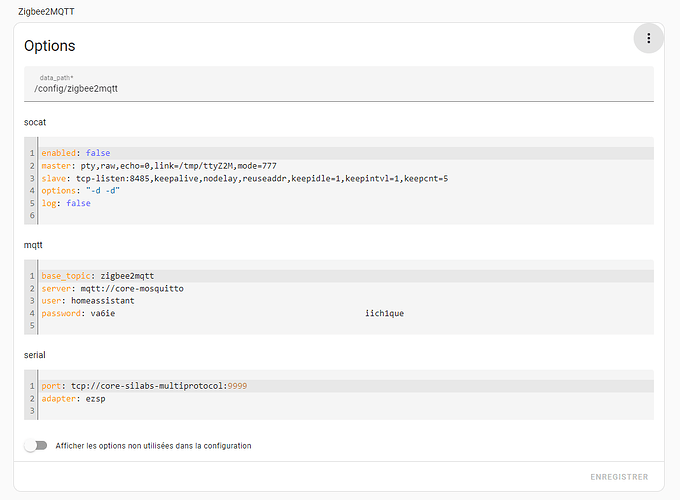This screenshot has width=680, height=500.
Task: Click the socat 'master: pty,raw,echo=0' line
Action: [x=347, y=166]
